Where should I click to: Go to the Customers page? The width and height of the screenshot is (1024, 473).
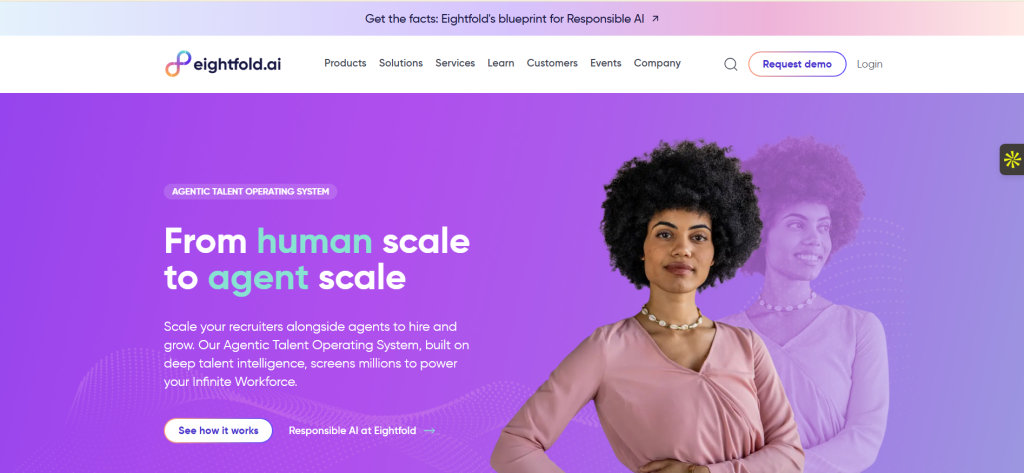tap(552, 63)
